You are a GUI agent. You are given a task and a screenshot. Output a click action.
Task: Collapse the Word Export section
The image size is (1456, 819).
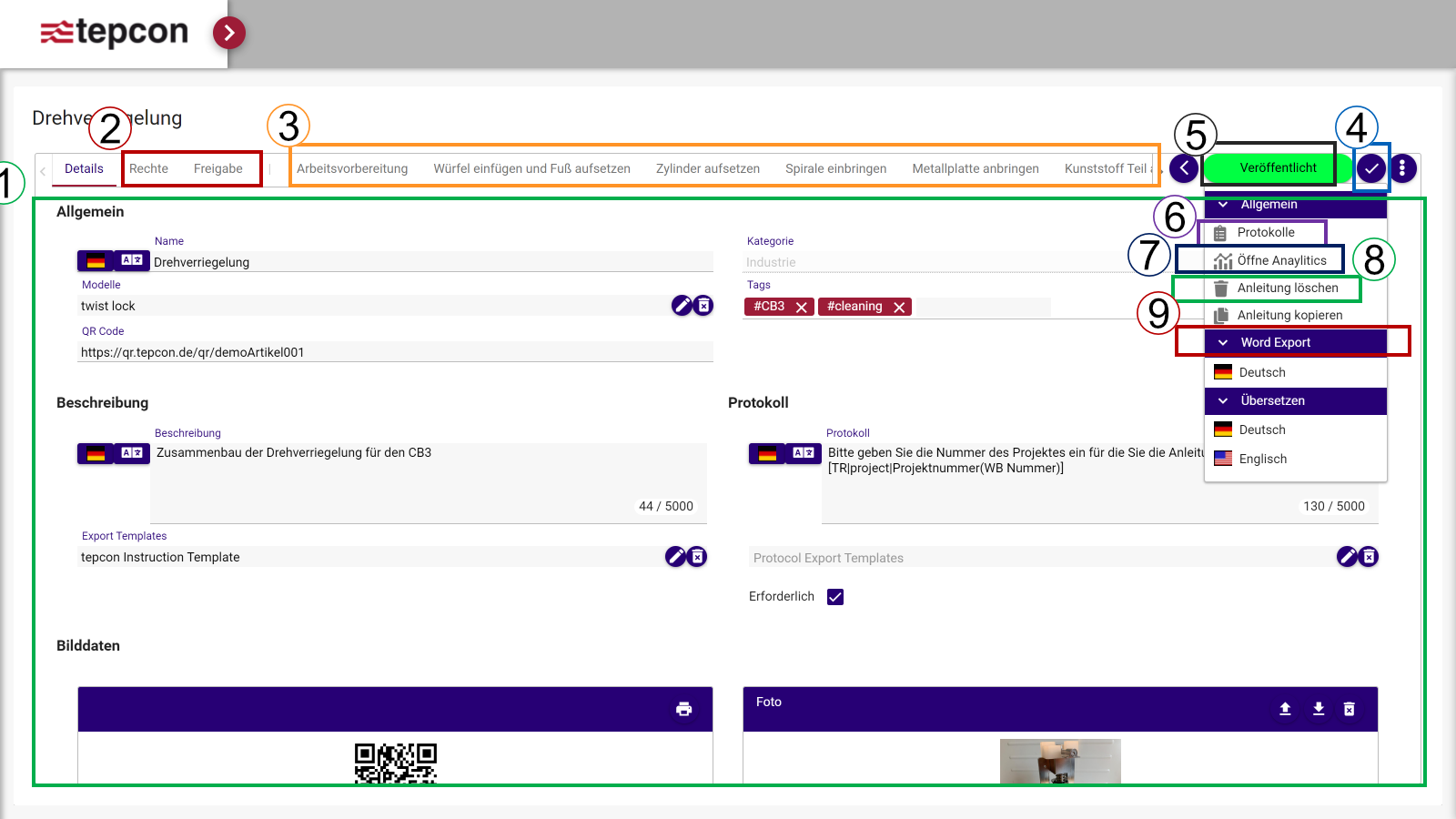(1223, 343)
